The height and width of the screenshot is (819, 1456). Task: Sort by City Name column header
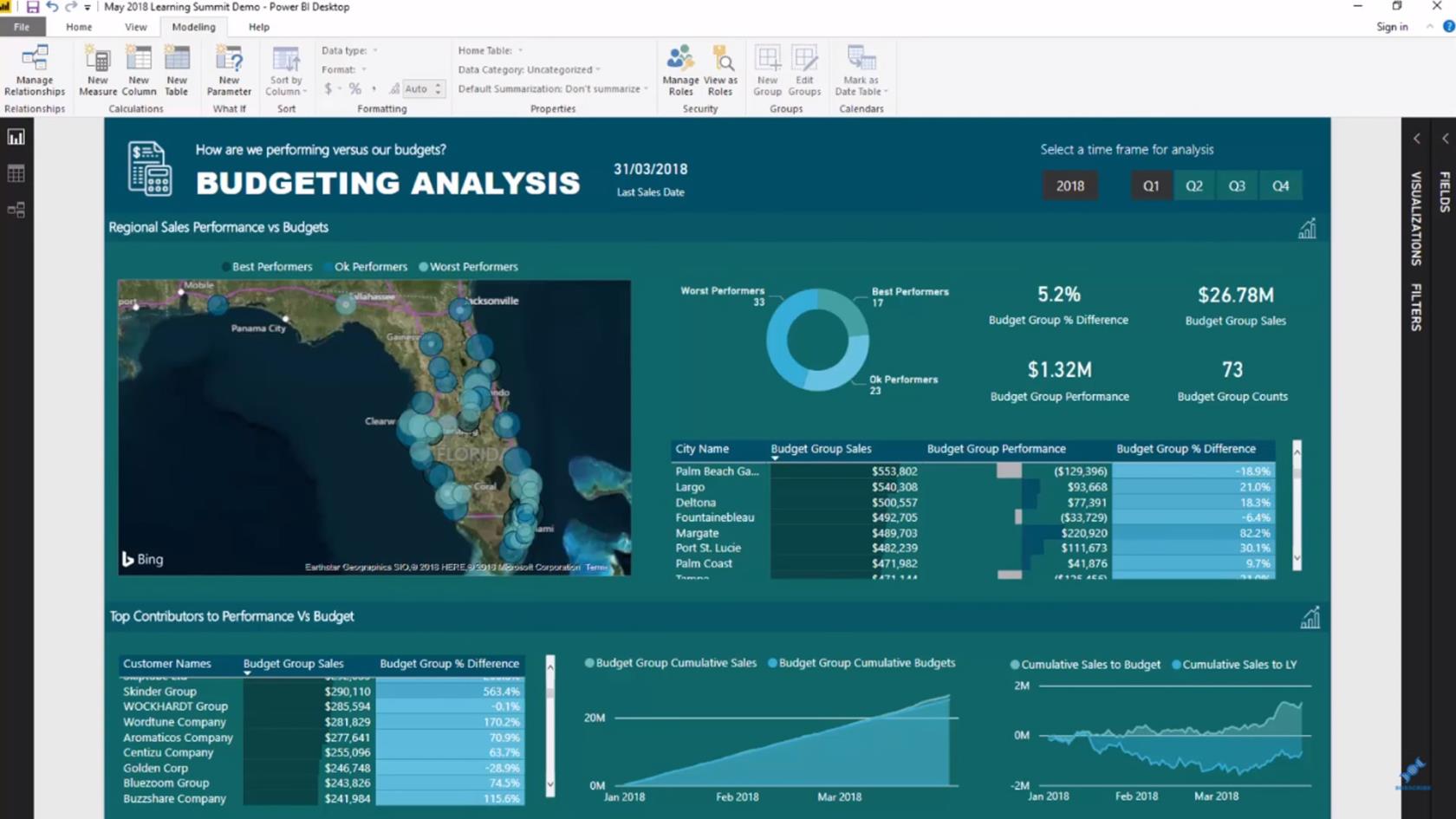pos(702,449)
